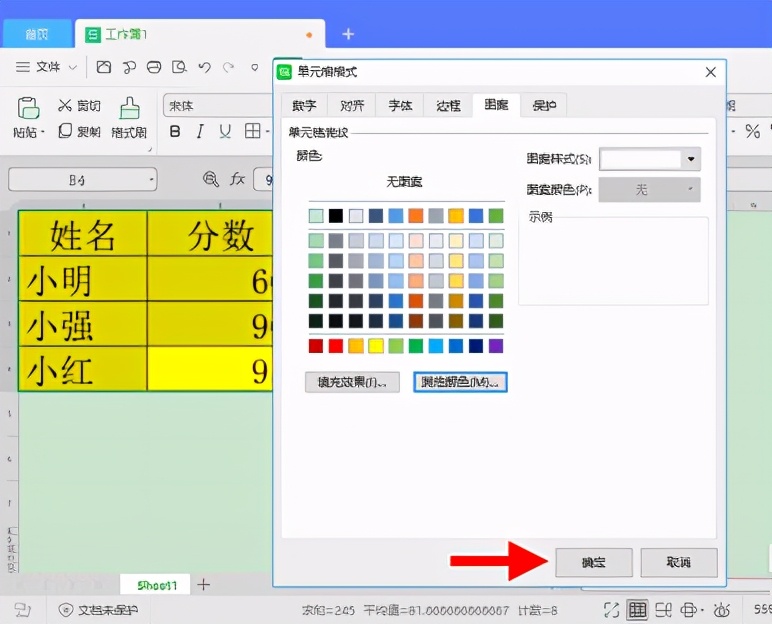Open the cell name box dropdown

pyautogui.click(x=152, y=180)
